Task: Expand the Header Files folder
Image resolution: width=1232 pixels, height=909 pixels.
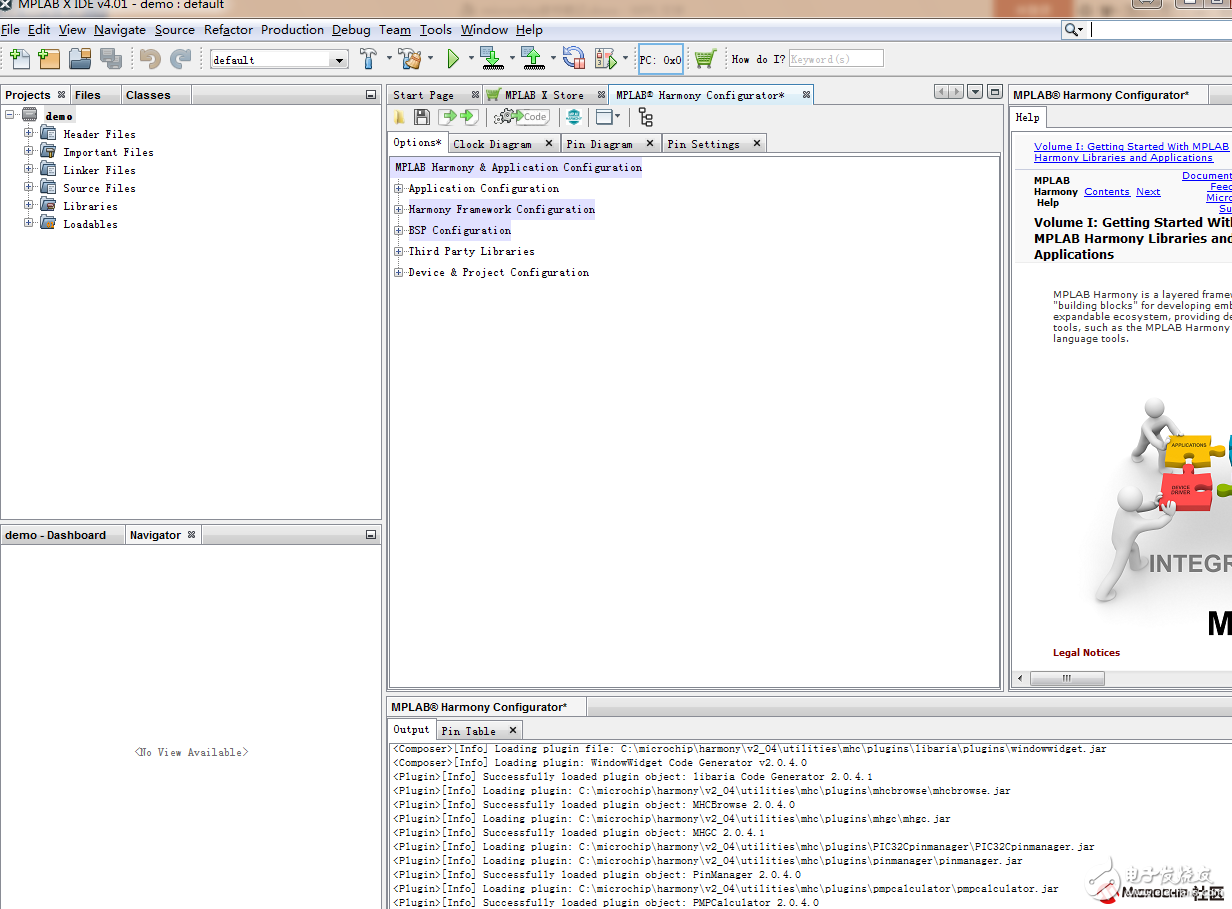Action: click(x=29, y=133)
